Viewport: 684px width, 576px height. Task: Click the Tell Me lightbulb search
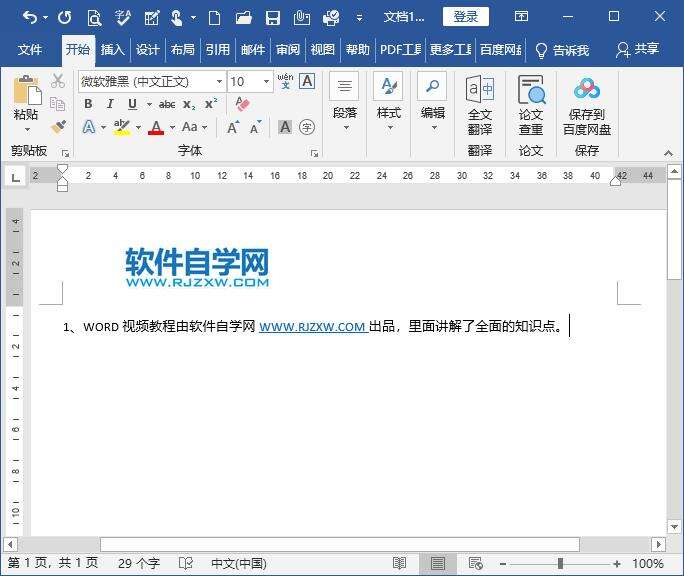[562, 50]
